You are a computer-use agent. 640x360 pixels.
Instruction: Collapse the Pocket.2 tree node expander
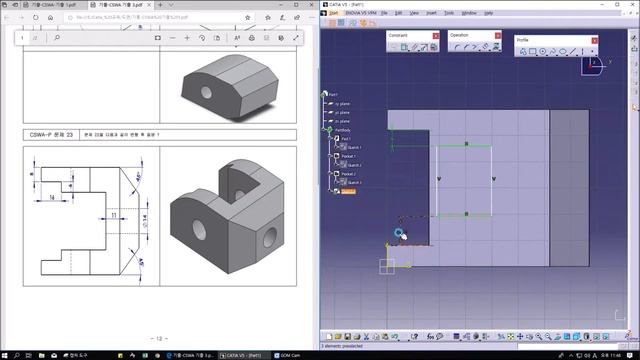pyautogui.click(x=330, y=173)
